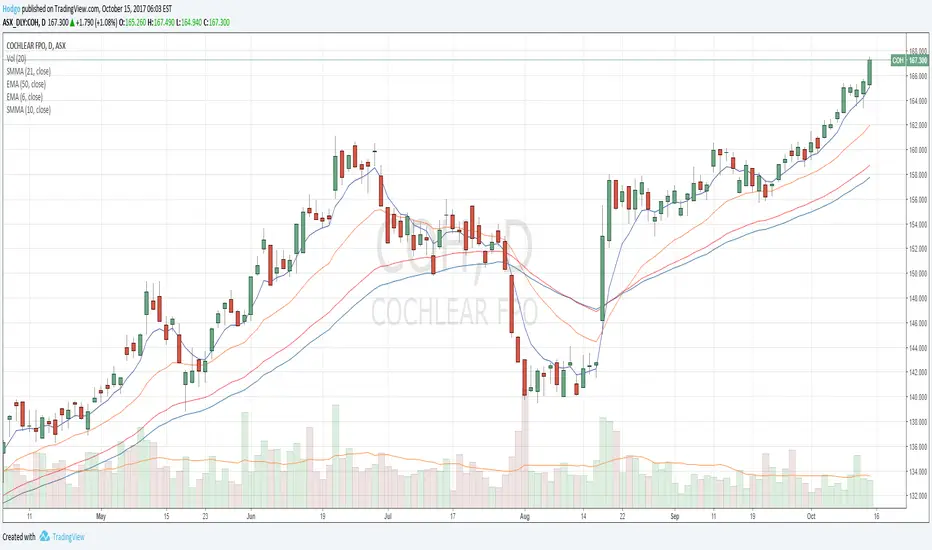Click the Jun label on date axis
This screenshot has height=550, width=932.
click(251, 516)
